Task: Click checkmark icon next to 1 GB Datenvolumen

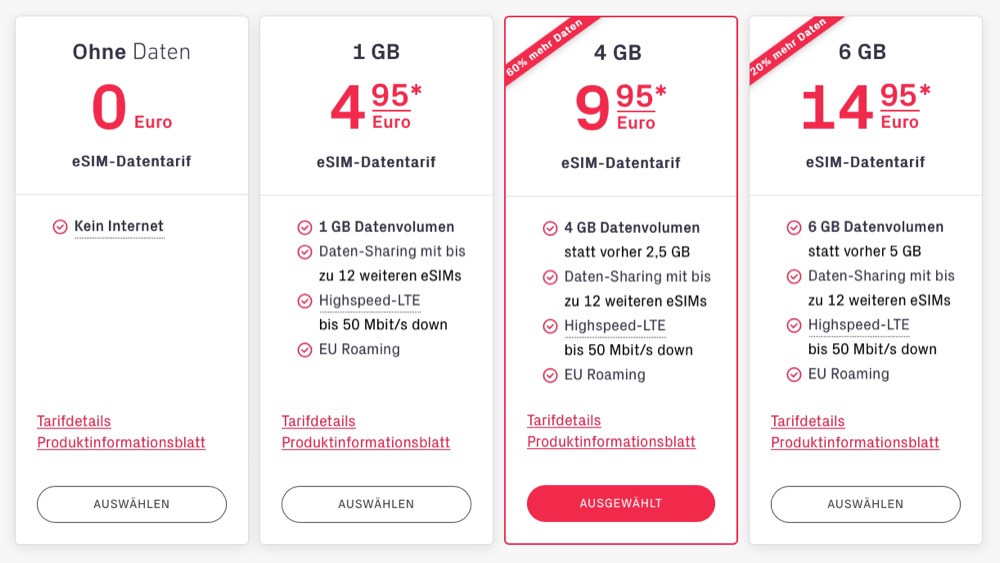Action: 305,227
